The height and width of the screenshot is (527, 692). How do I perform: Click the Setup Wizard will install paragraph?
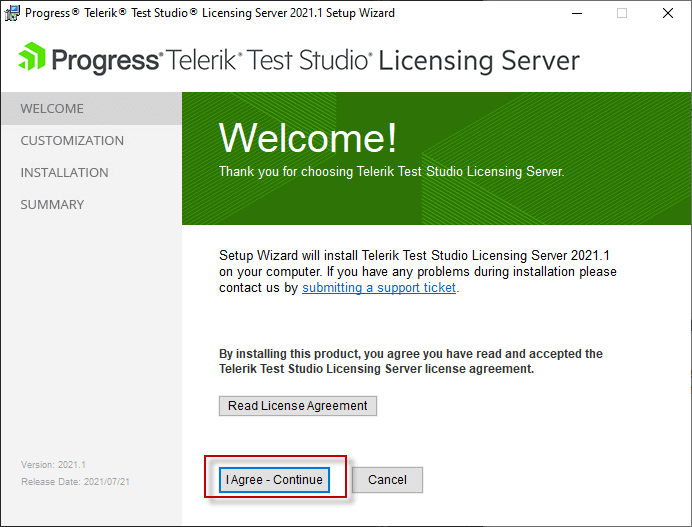click(417, 271)
